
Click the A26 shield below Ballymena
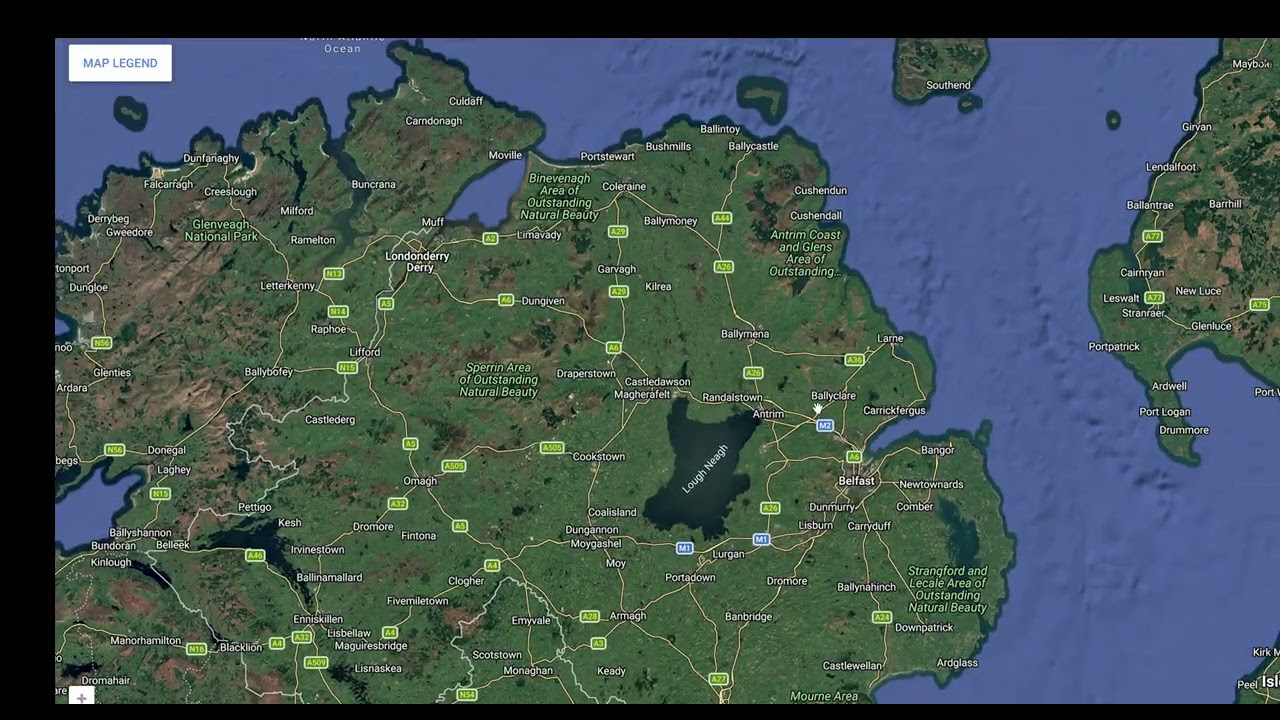pos(753,373)
